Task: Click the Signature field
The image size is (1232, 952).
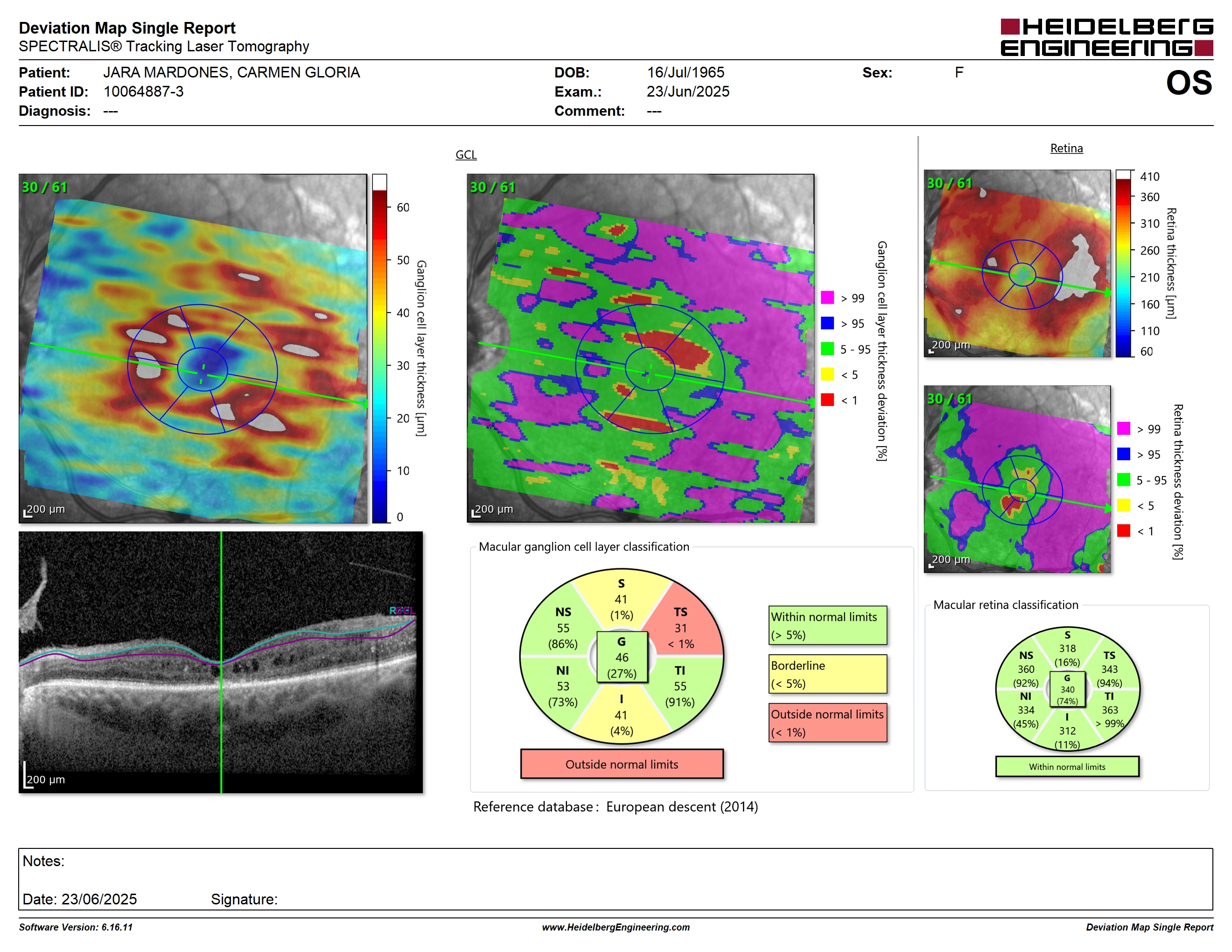Action: tap(244, 899)
